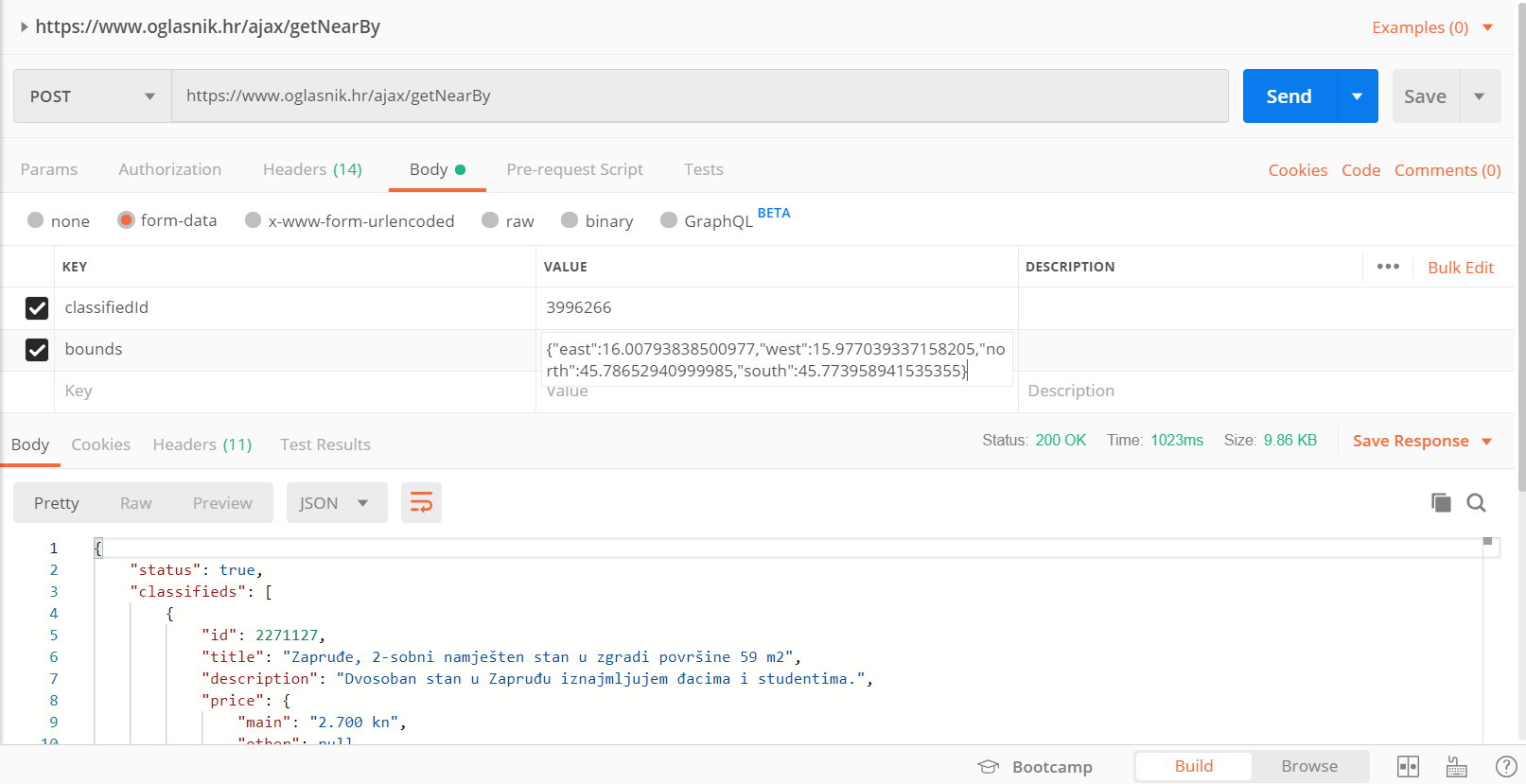Expand the Send button dropdown arrow

click(1358, 96)
